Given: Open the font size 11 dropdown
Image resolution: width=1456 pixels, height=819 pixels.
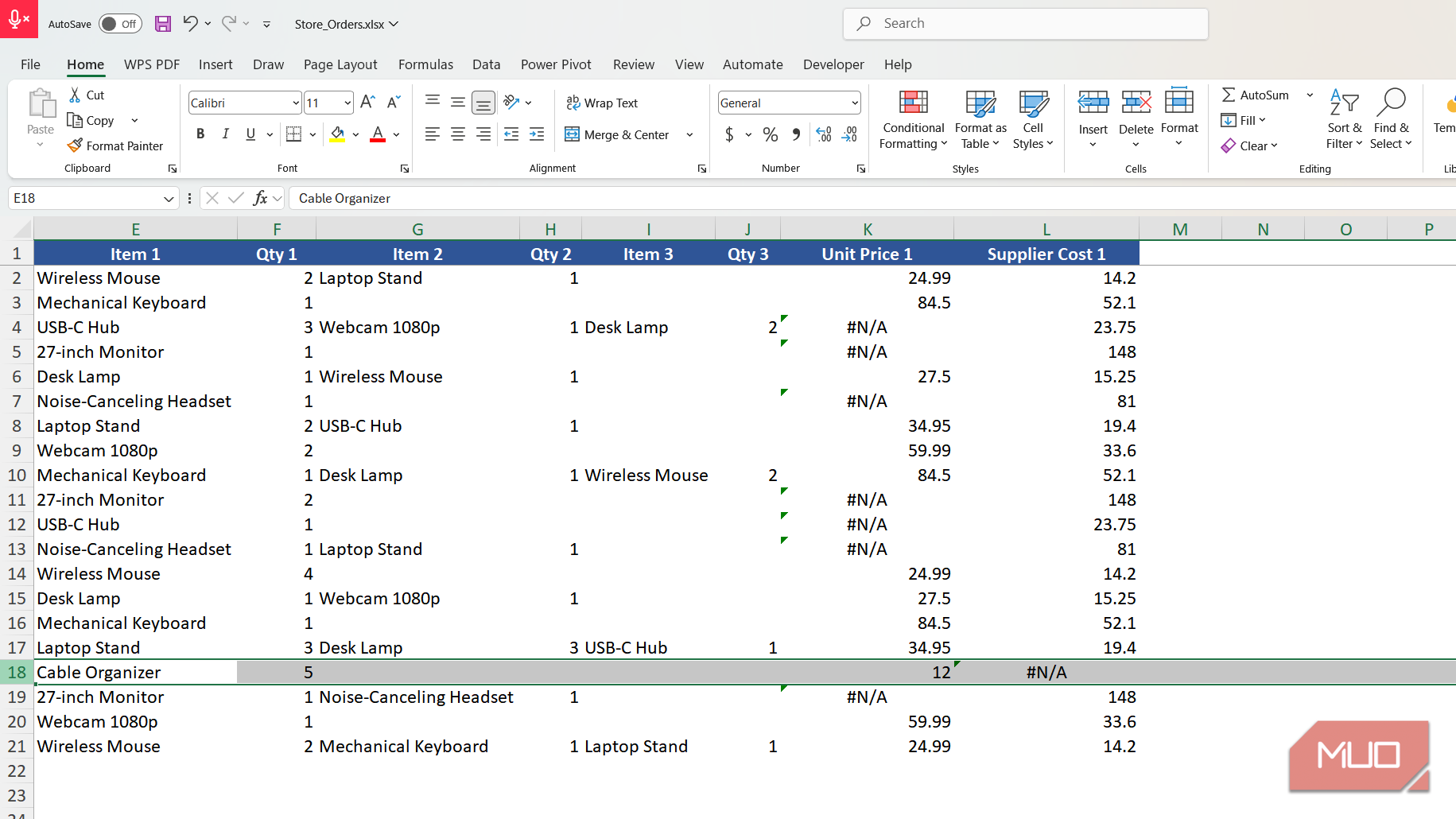Looking at the screenshot, I should 347,103.
